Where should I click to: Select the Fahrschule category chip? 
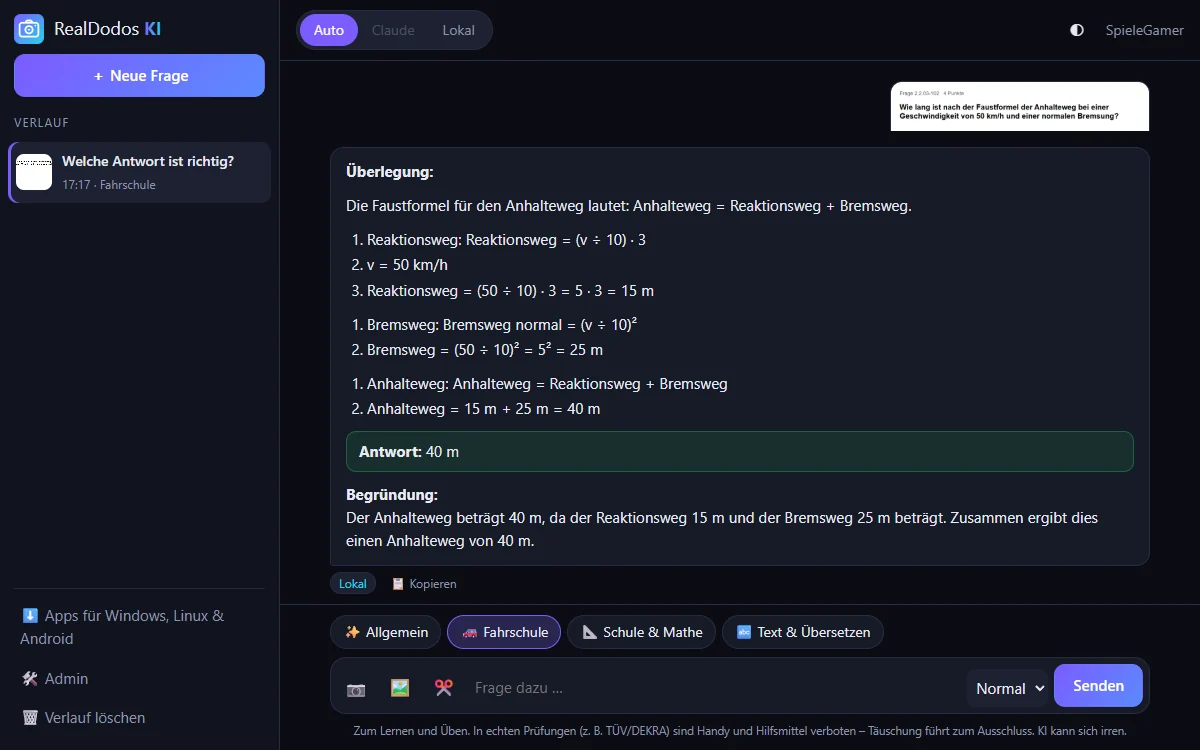pos(504,632)
